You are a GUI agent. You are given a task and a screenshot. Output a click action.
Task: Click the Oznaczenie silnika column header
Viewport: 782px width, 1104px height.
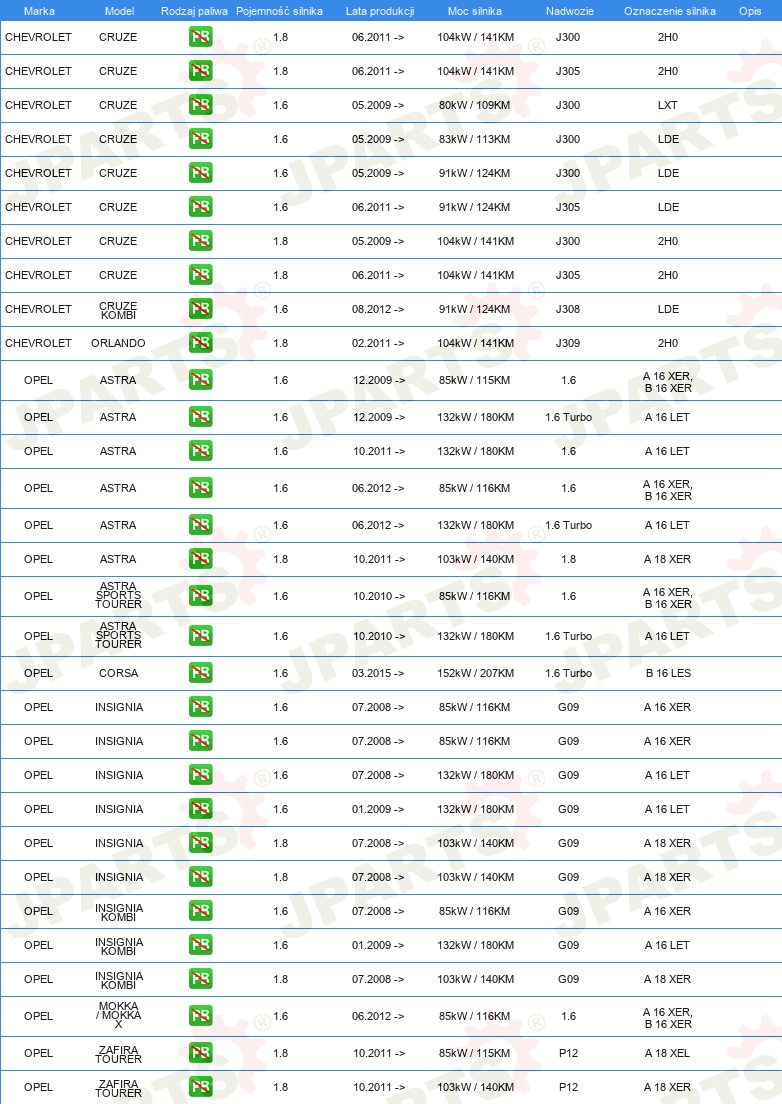(x=669, y=11)
